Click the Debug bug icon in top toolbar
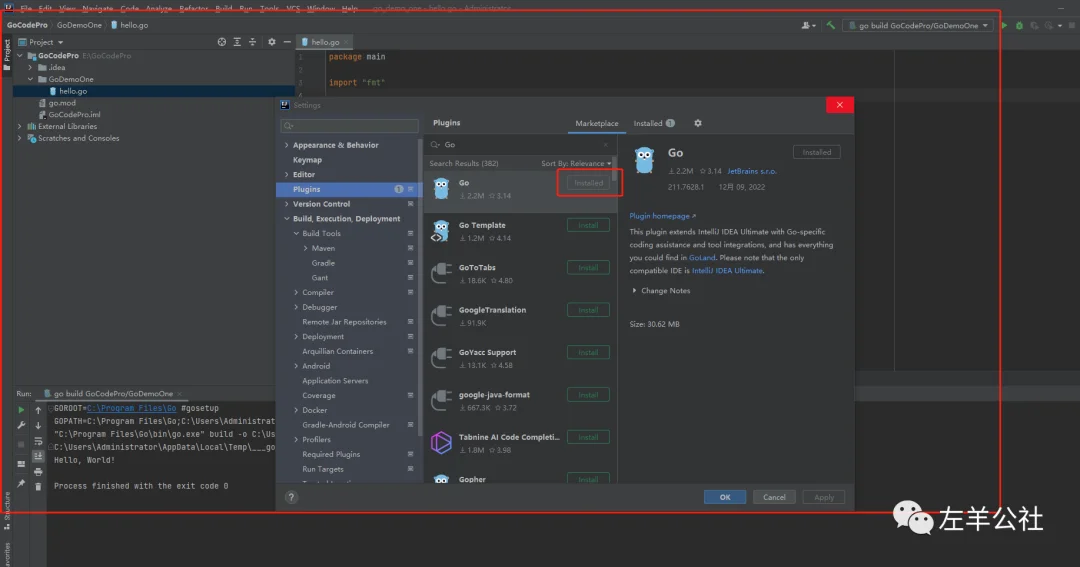Image resolution: width=1080 pixels, height=567 pixels. pyautogui.click(x=1019, y=25)
